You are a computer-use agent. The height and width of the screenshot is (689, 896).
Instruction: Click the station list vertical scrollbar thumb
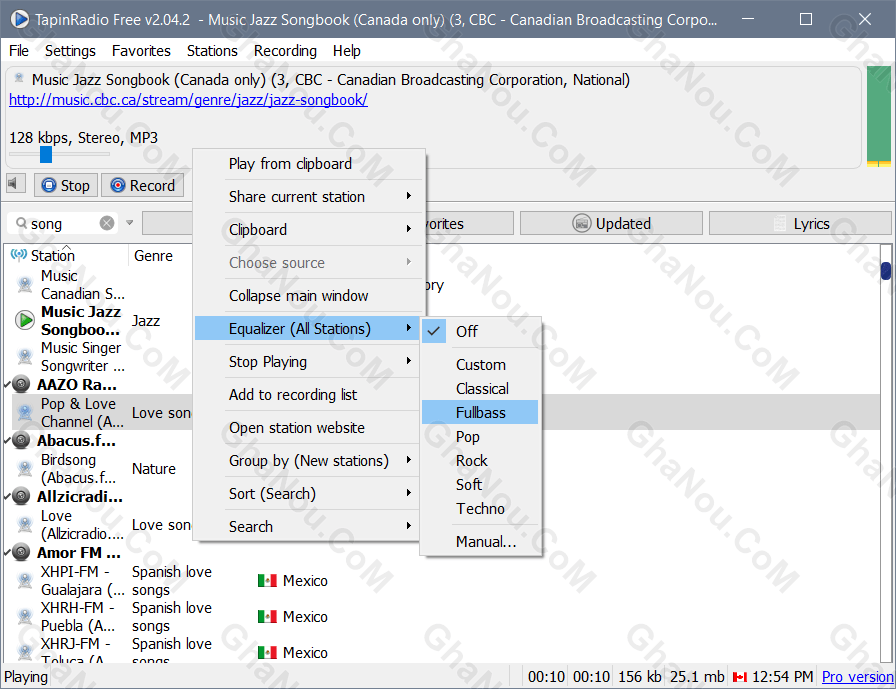(x=886, y=271)
